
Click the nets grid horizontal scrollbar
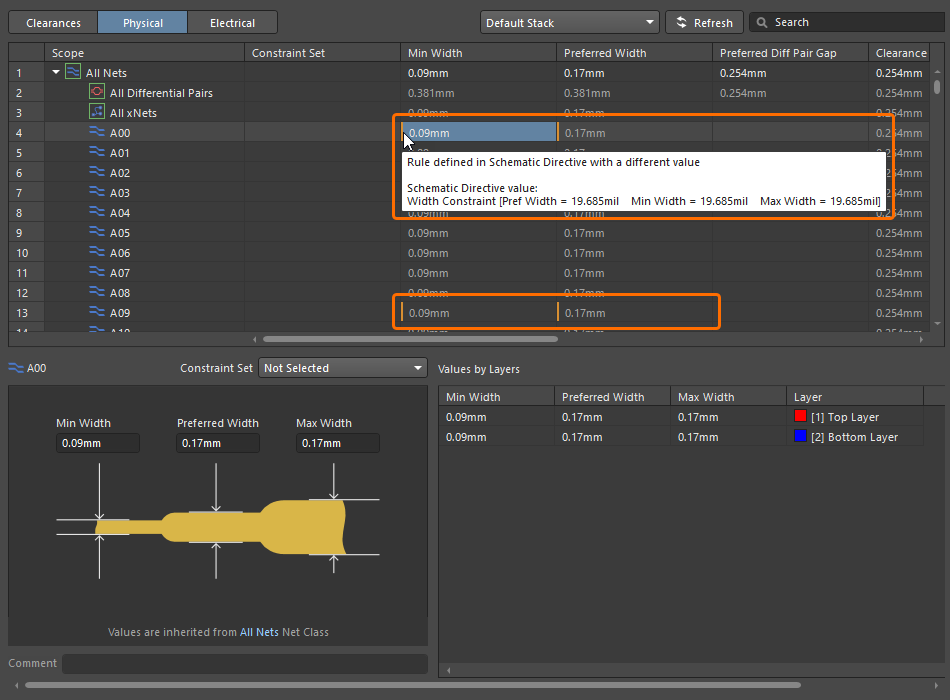click(x=410, y=339)
